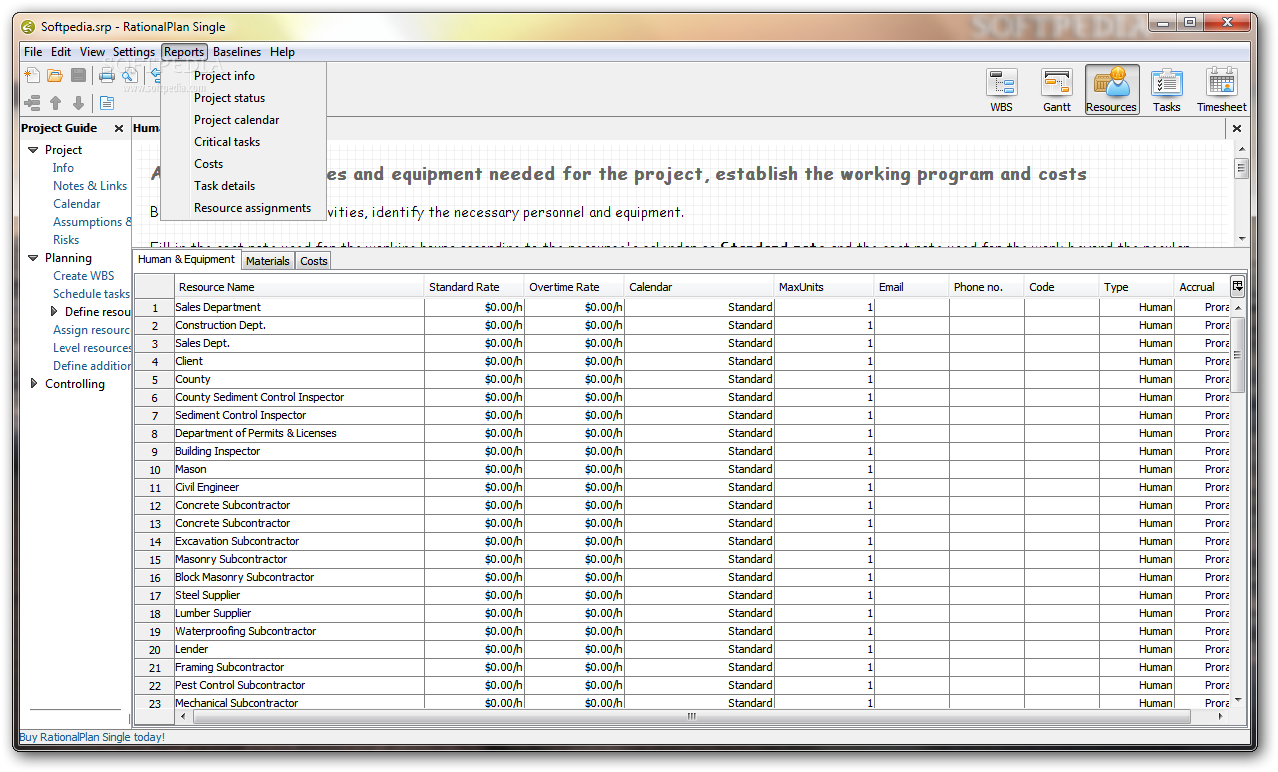Select Building Inspector resource cell
The width and height of the screenshot is (1278, 772).
click(x=299, y=451)
